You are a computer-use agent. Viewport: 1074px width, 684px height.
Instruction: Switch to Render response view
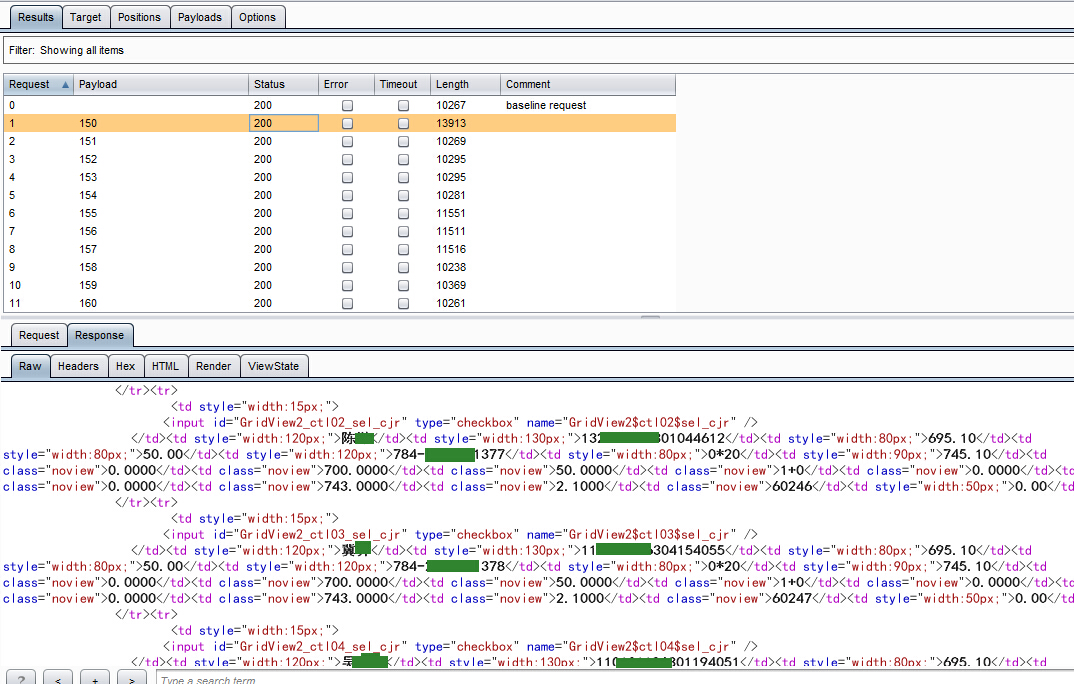click(214, 366)
